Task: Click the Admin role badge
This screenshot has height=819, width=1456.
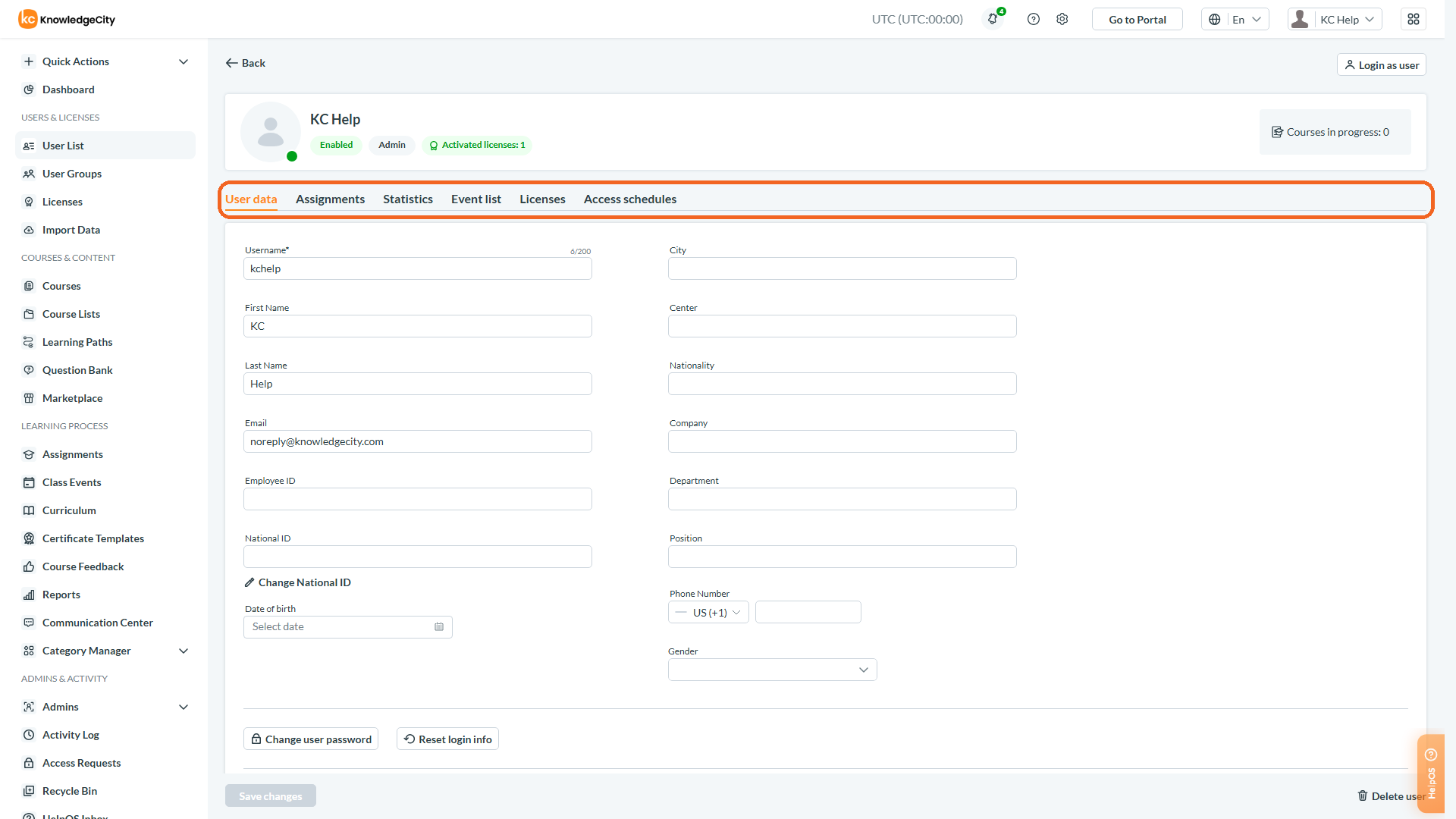Action: tap(392, 145)
